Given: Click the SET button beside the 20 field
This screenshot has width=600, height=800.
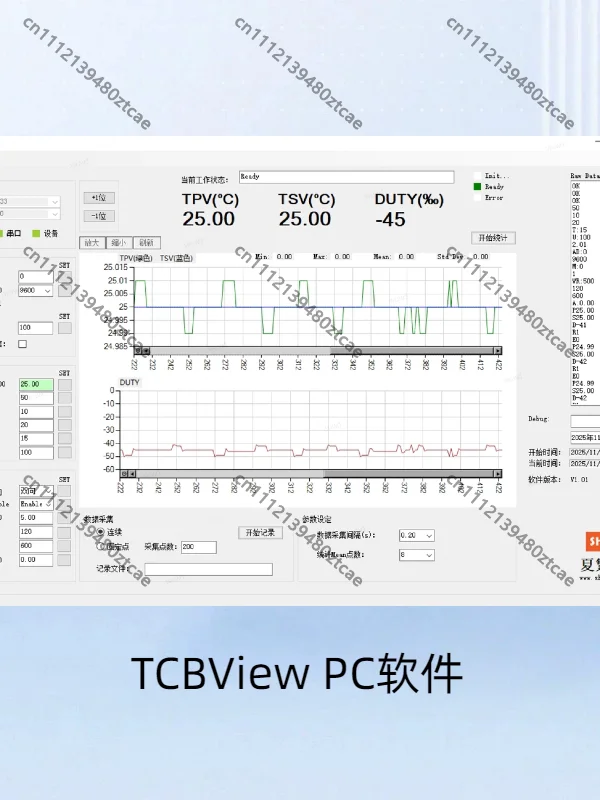Looking at the screenshot, I should click(65, 425).
